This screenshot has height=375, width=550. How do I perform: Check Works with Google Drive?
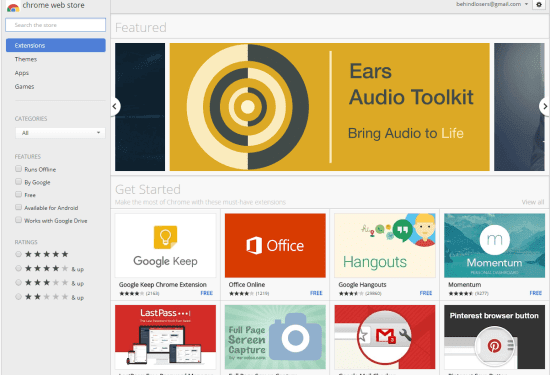[19, 220]
